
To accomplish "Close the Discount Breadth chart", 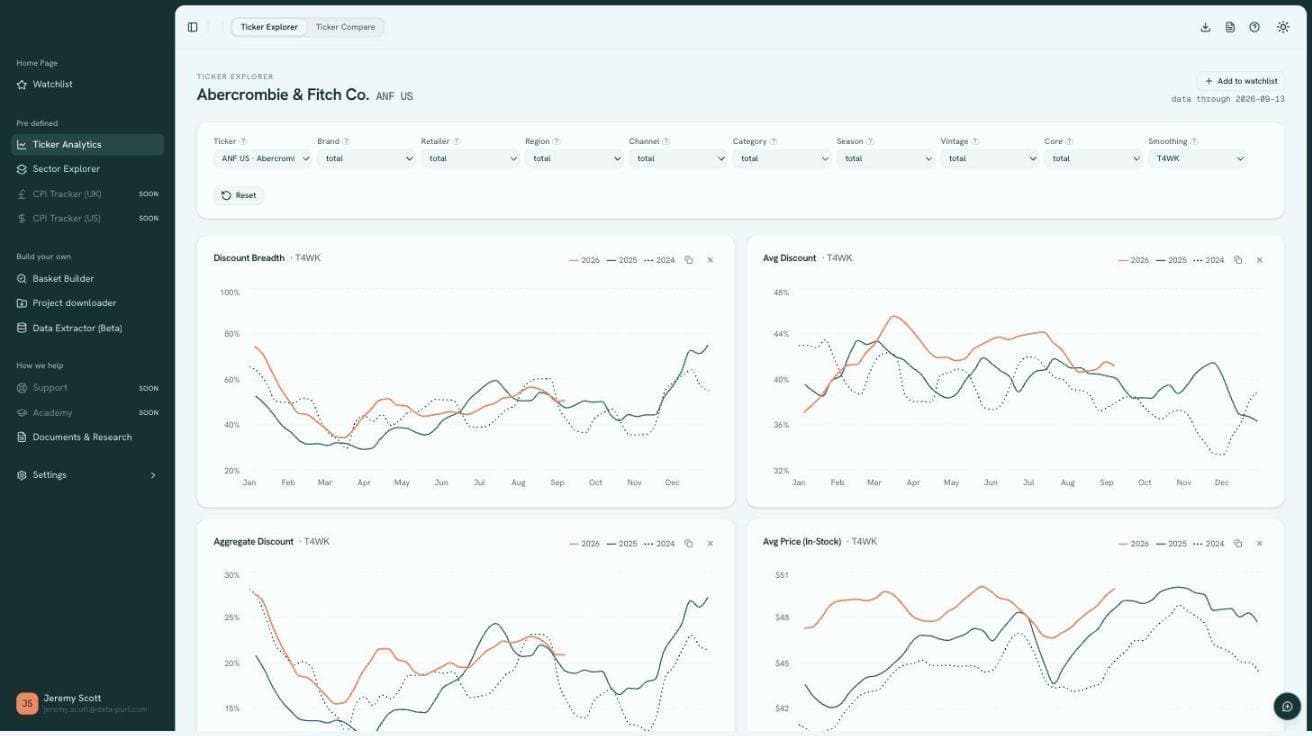I will tap(710, 260).
